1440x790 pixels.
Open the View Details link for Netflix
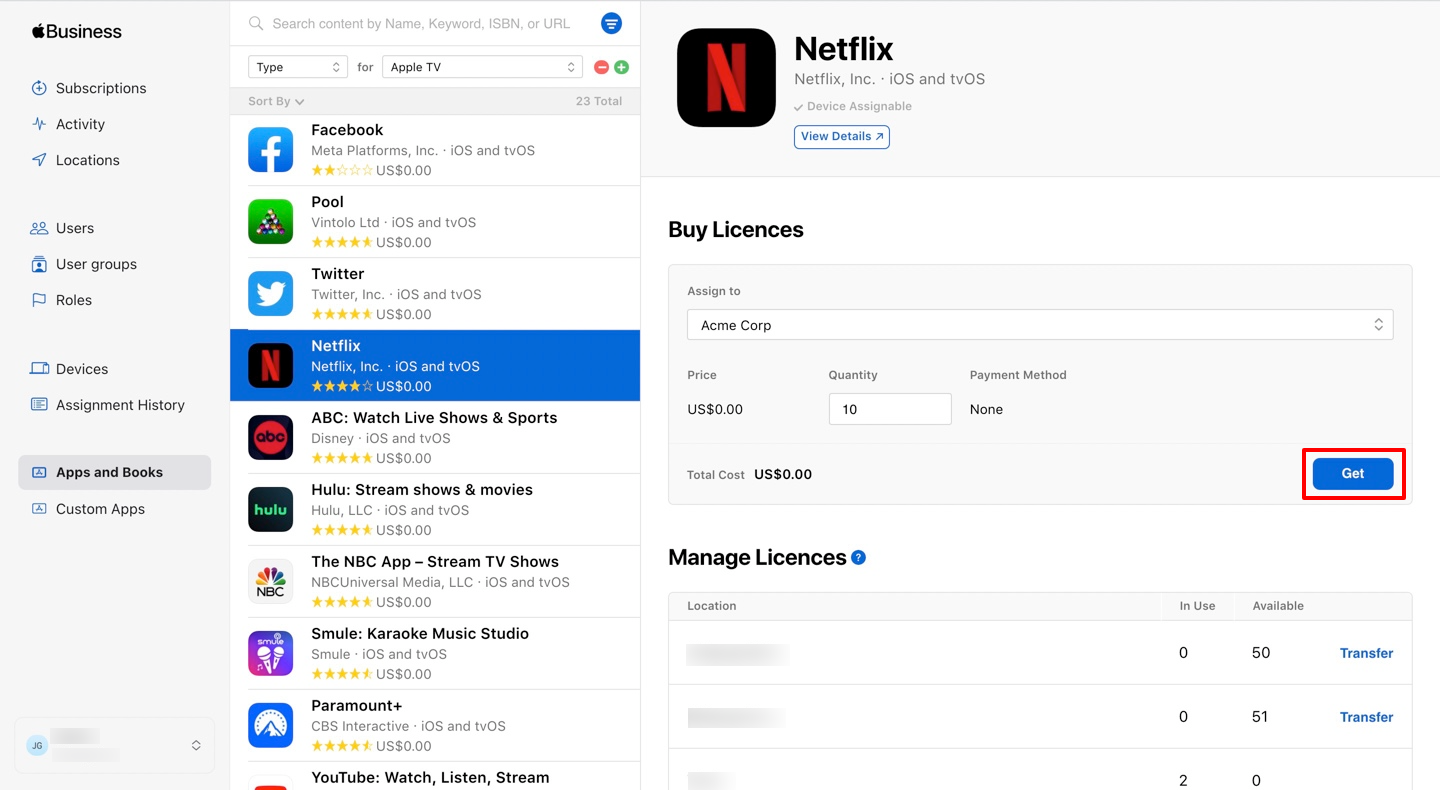coord(842,137)
